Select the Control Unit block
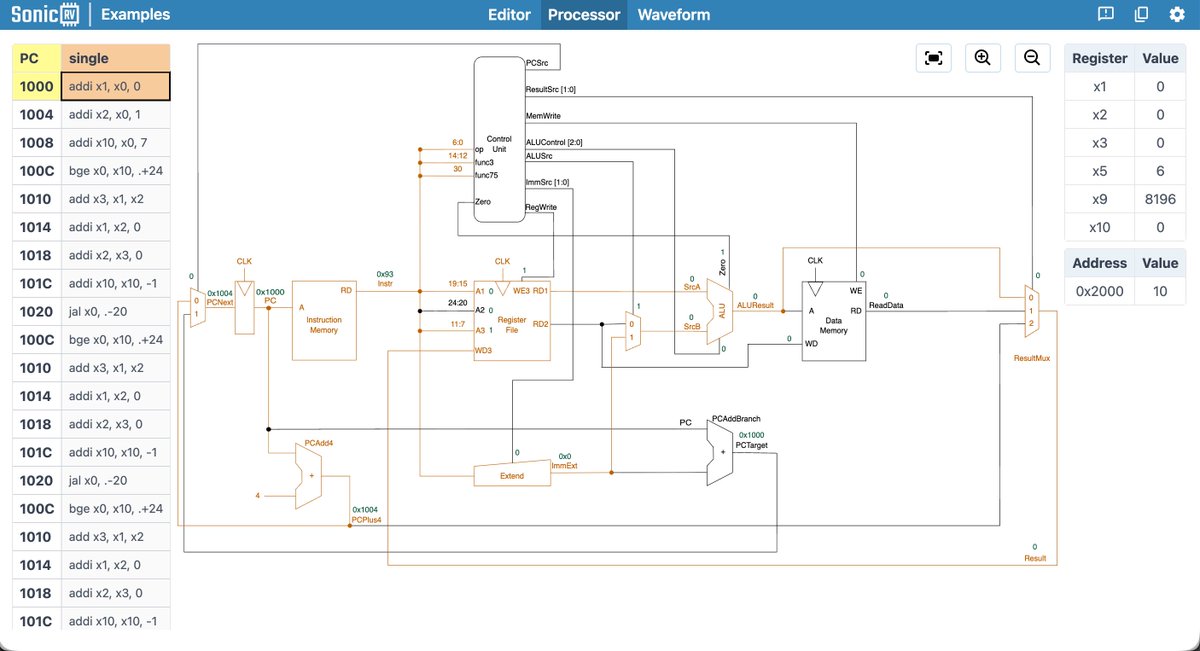1200x651 pixels. point(499,140)
